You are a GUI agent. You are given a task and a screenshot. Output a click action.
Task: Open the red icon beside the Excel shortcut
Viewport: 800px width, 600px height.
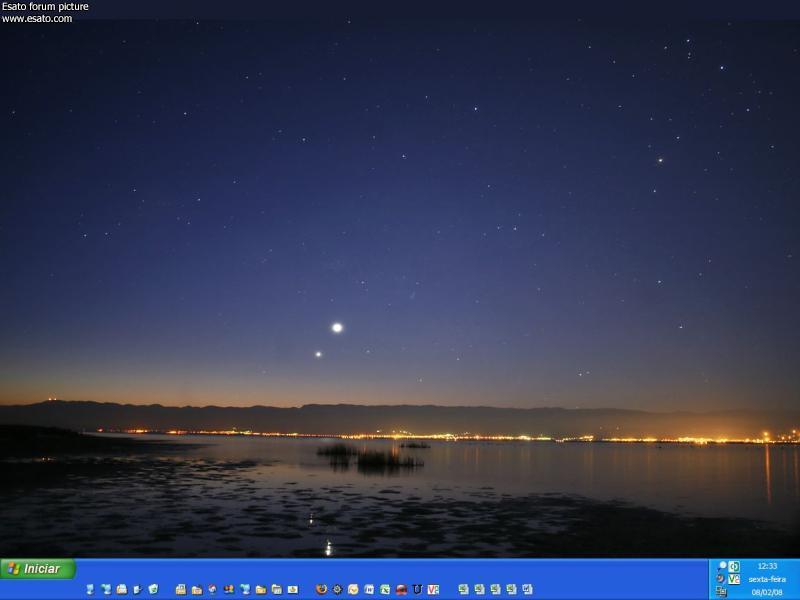click(401, 589)
